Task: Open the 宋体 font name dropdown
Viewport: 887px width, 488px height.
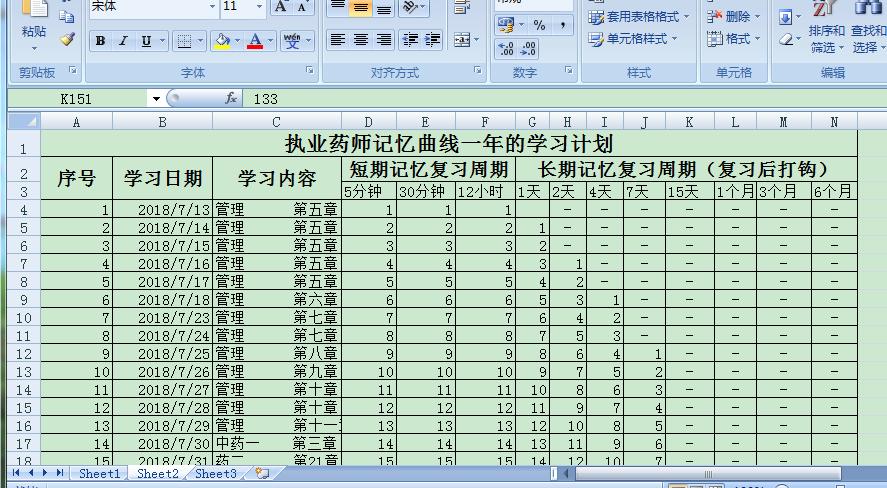Action: coord(212,7)
